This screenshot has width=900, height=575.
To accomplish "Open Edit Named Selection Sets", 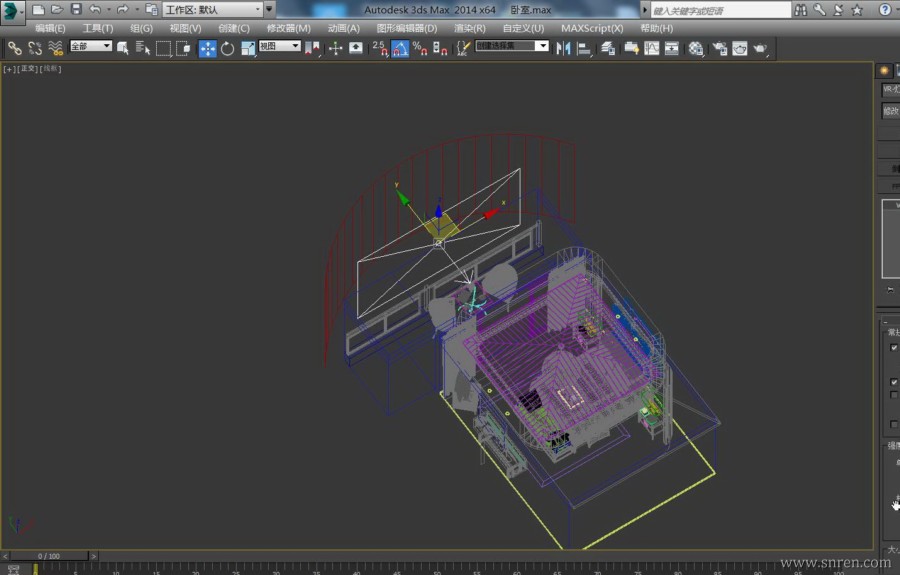I will tap(463, 49).
